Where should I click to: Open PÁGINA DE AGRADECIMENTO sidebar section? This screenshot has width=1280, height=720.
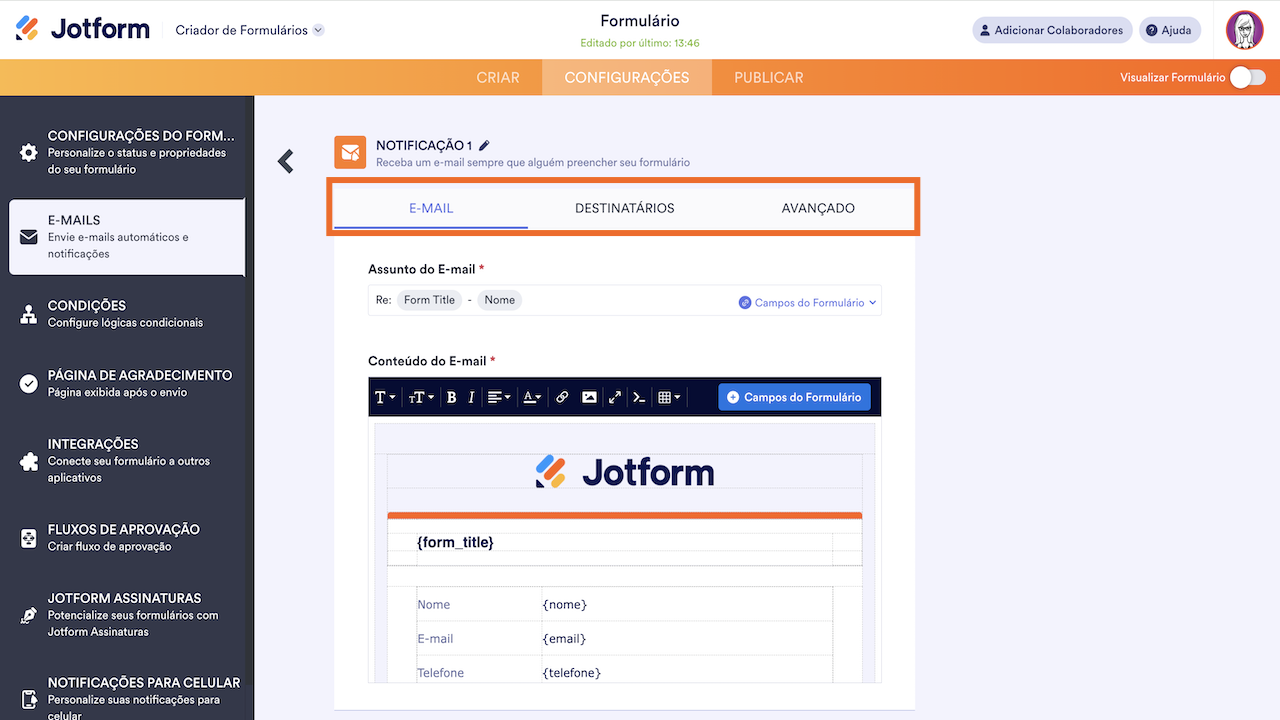click(127, 383)
